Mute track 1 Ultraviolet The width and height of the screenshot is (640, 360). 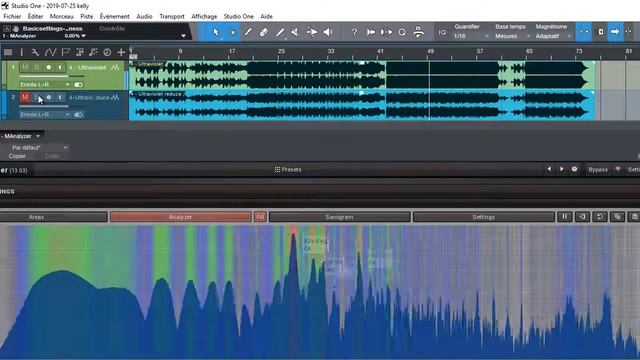pos(25,67)
